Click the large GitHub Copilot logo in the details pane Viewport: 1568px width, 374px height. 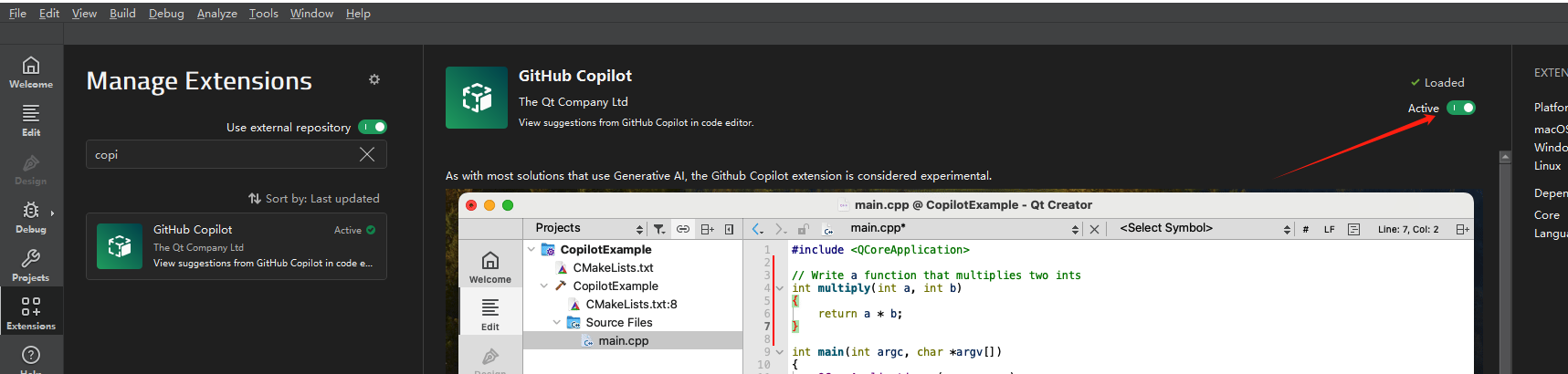click(477, 98)
